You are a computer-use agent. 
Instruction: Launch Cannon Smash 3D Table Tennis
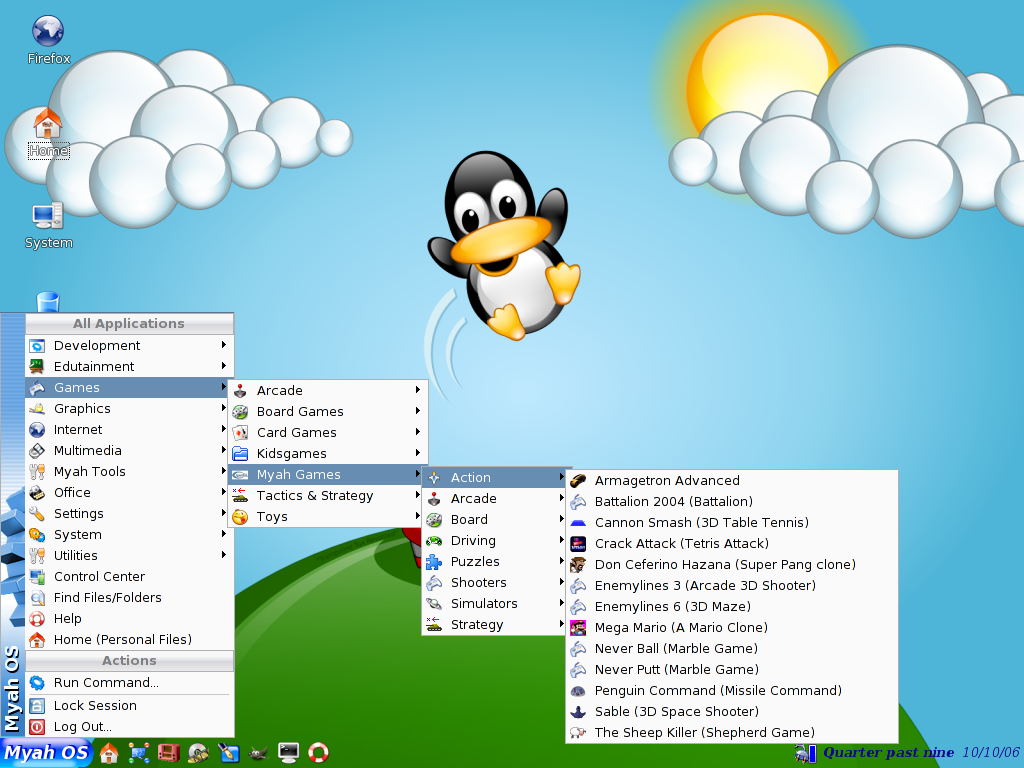point(731,522)
